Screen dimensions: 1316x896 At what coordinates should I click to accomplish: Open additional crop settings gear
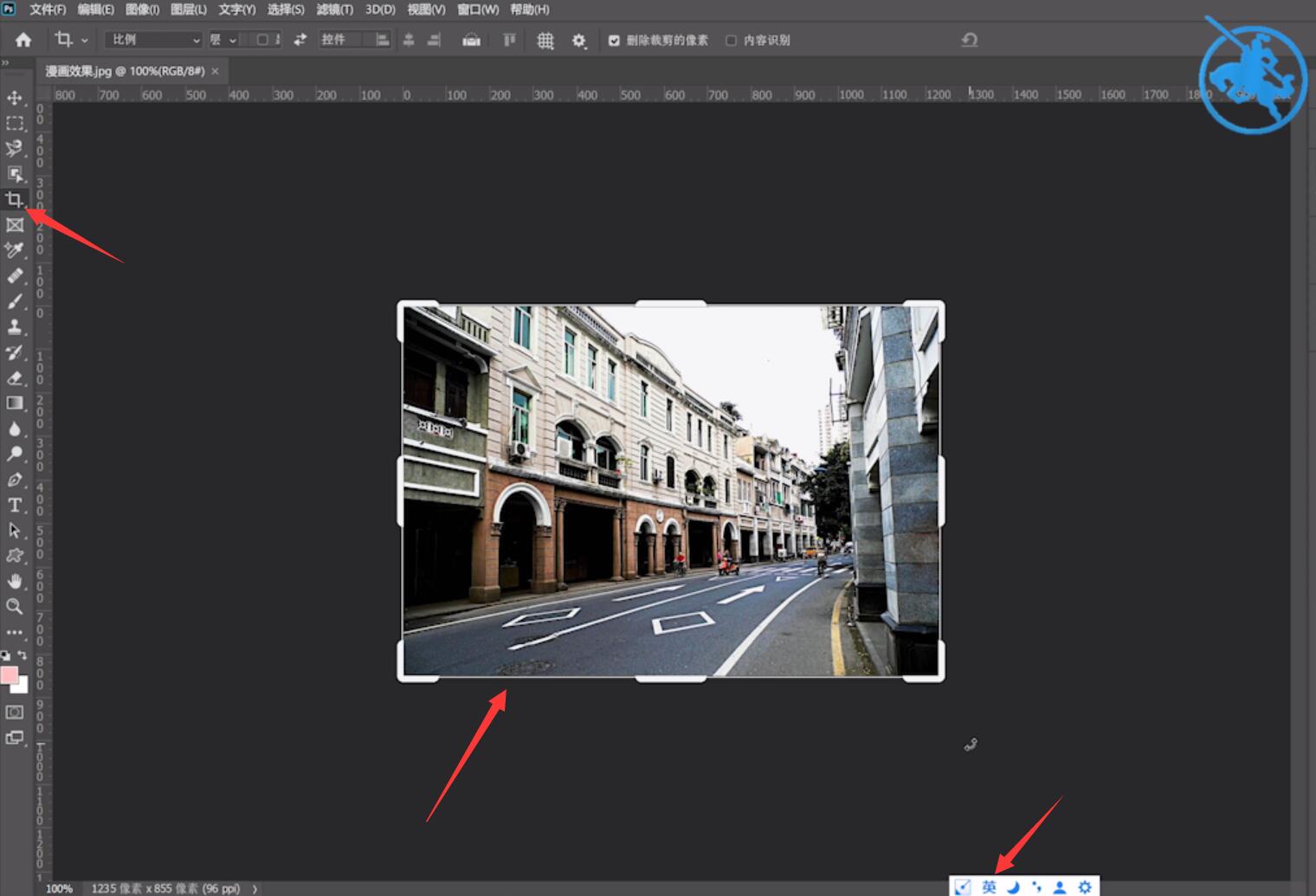579,40
